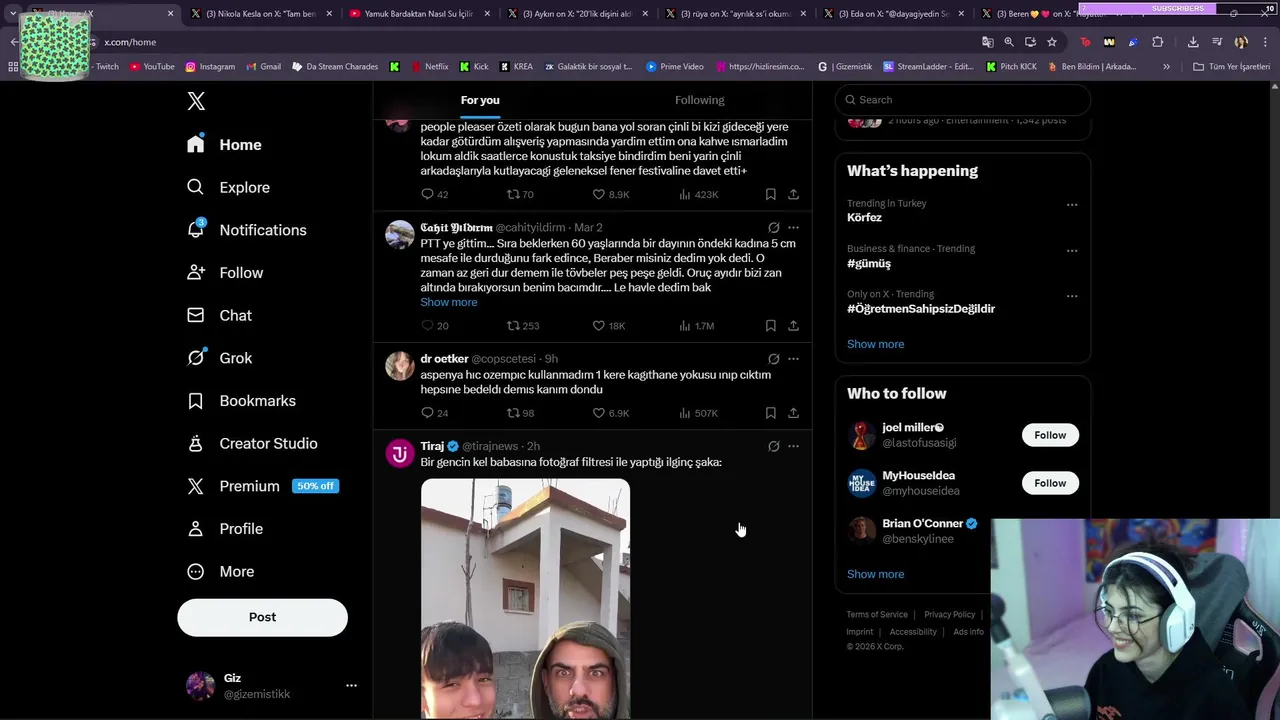Share the post with 423K views
The image size is (1280, 720).
[793, 194]
